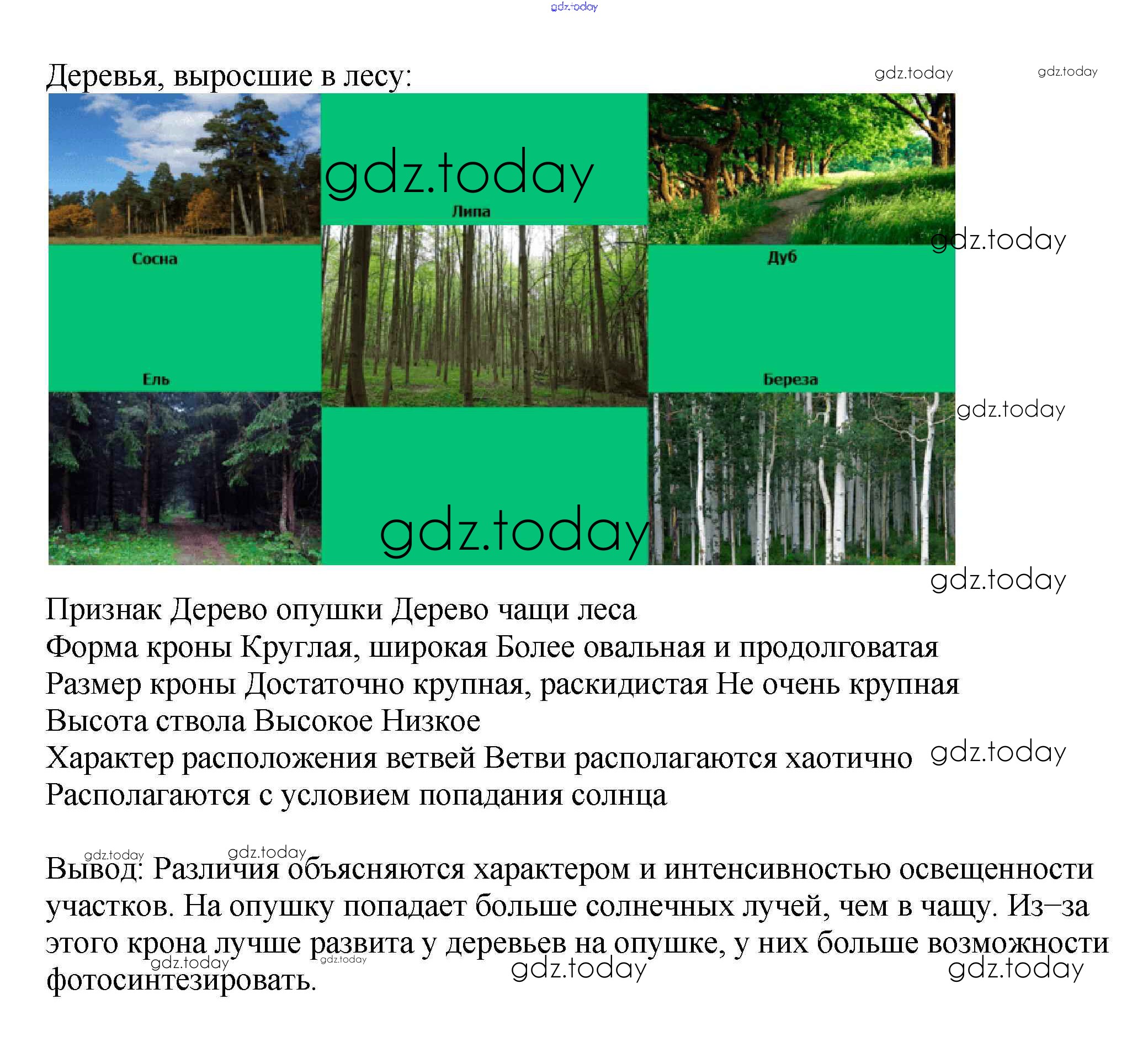The image size is (1148, 1042).
Task: Click the word фотосинтезировать in last line
Action: 180,981
